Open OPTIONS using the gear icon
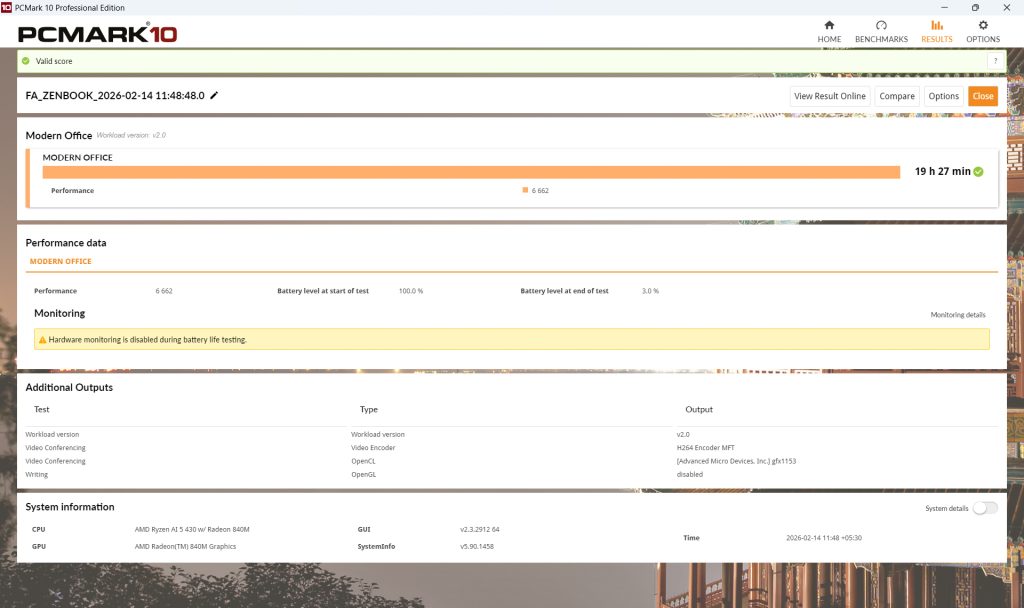Screen dimensions: 1024x608 pyautogui.click(x=982, y=26)
